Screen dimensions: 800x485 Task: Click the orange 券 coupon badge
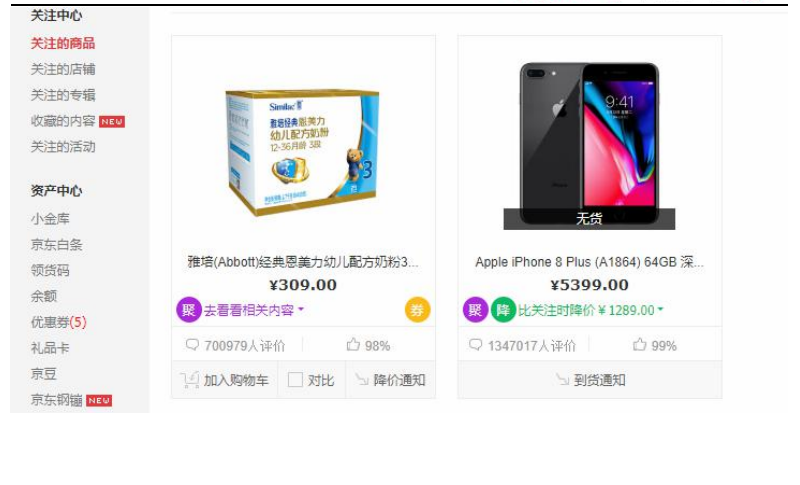417,310
